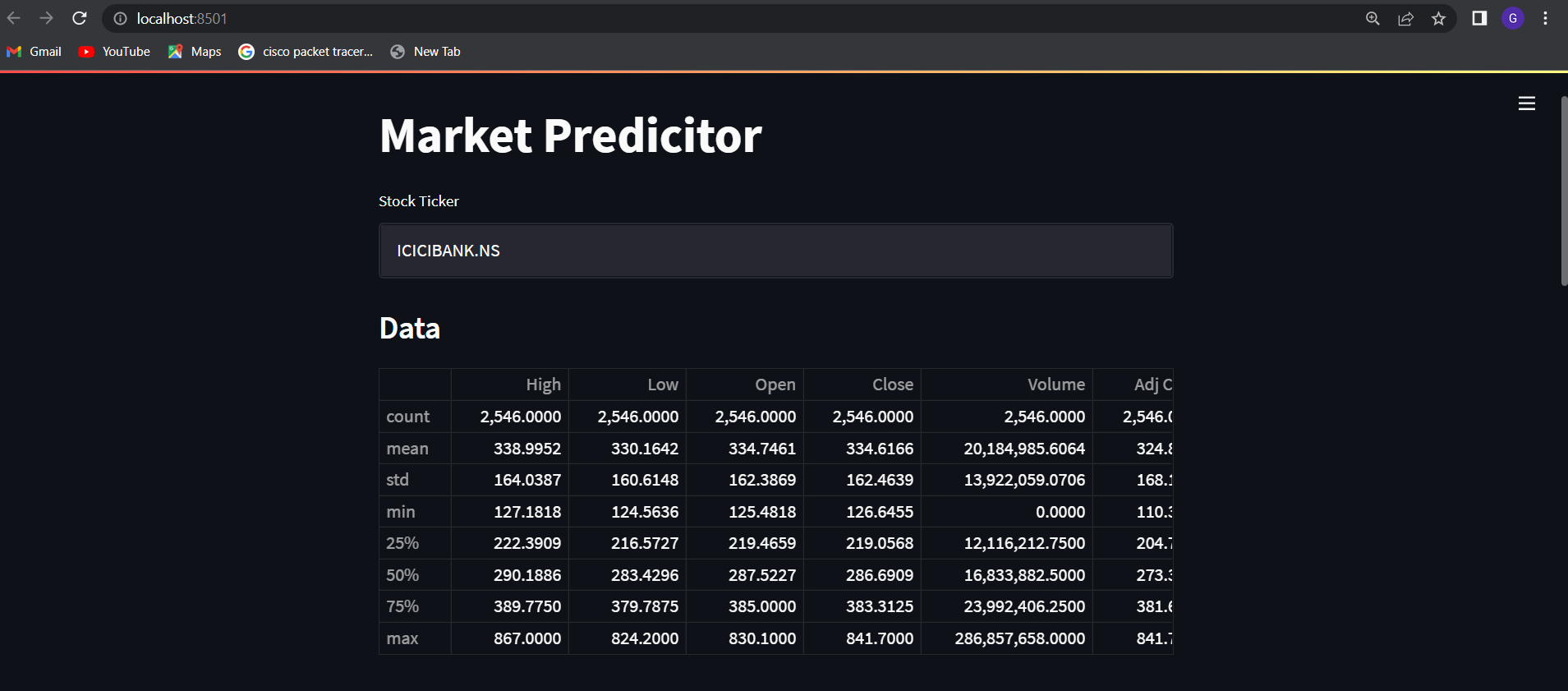
Task: Open the Maps bookmark
Action: coord(194,51)
